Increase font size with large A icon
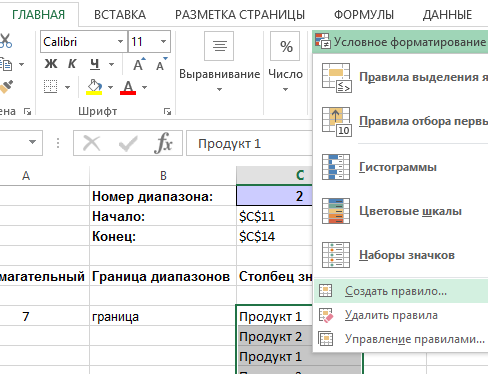The height and width of the screenshot is (374, 488). click(x=139, y=64)
